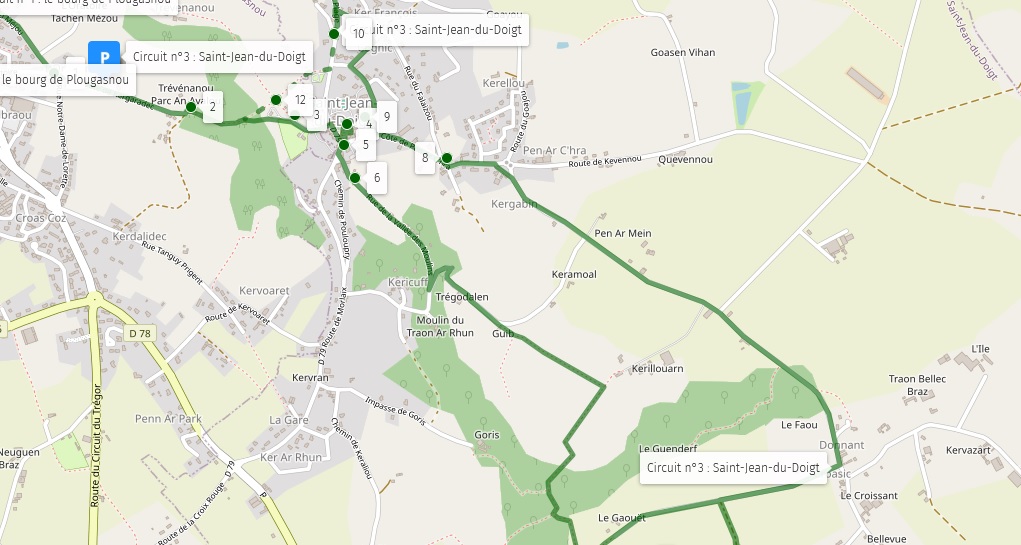Select waypoint marker number 2
Image resolution: width=1021 pixels, height=545 pixels.
213,107
